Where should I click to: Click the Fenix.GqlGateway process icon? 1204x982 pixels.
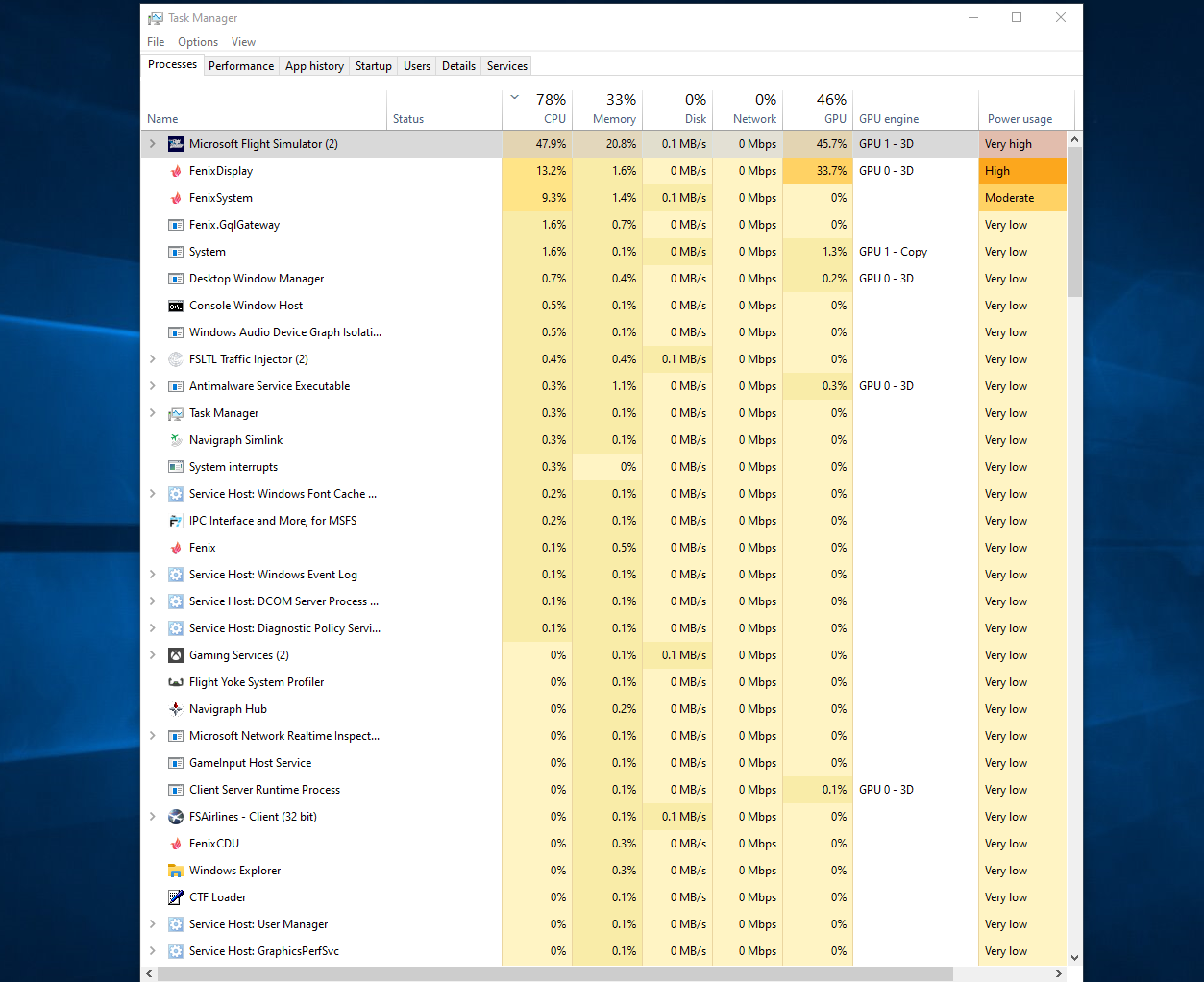click(176, 225)
